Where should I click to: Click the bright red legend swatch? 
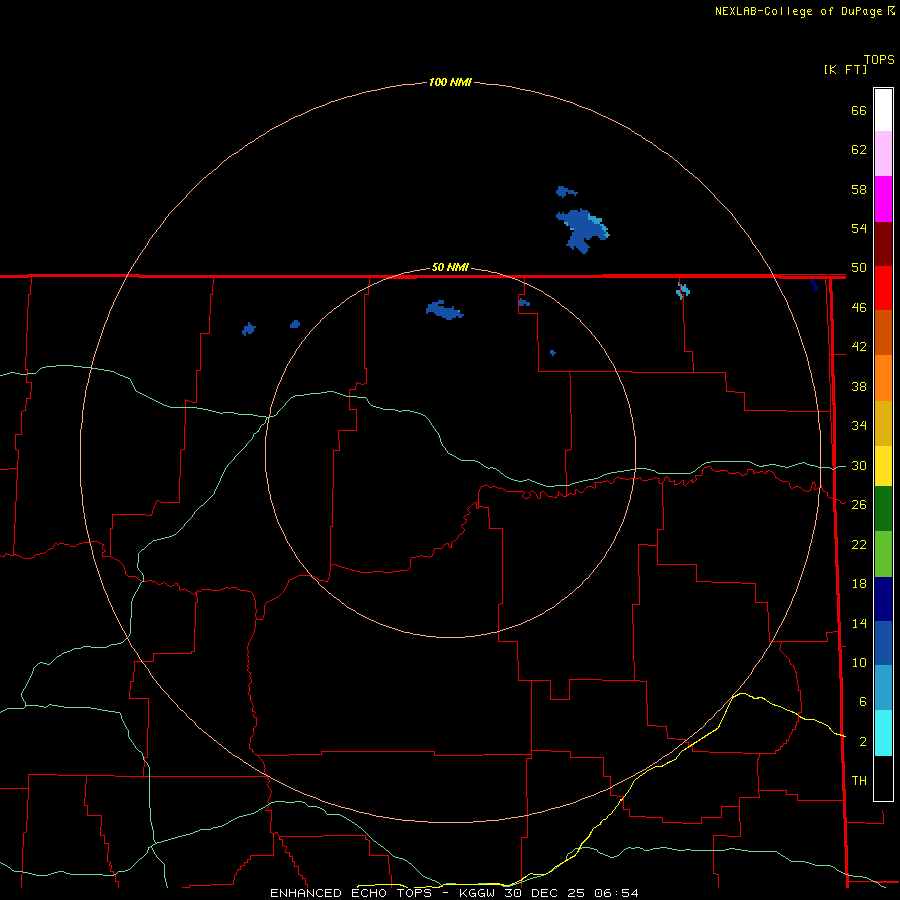click(883, 288)
